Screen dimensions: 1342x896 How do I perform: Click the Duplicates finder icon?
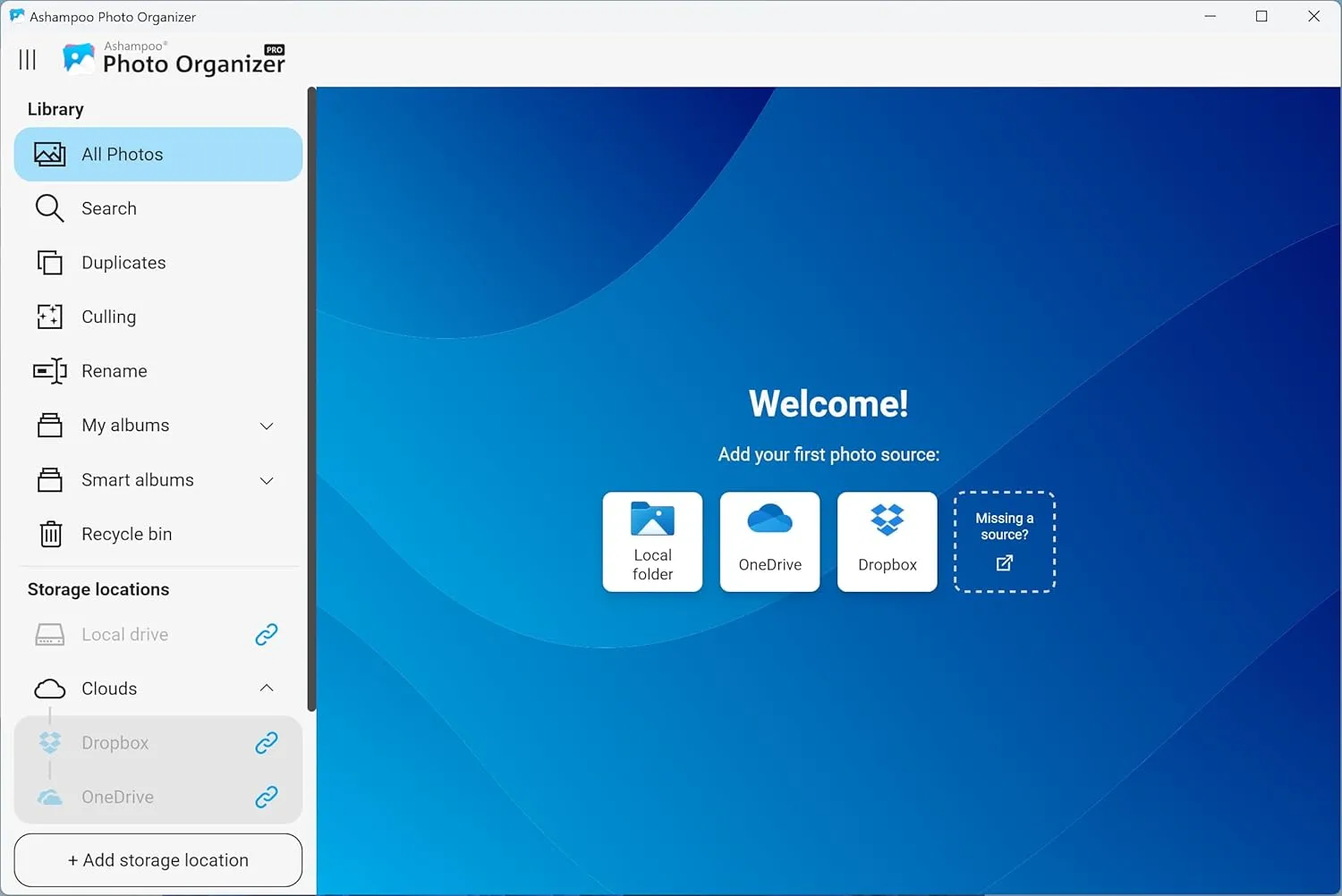49,262
